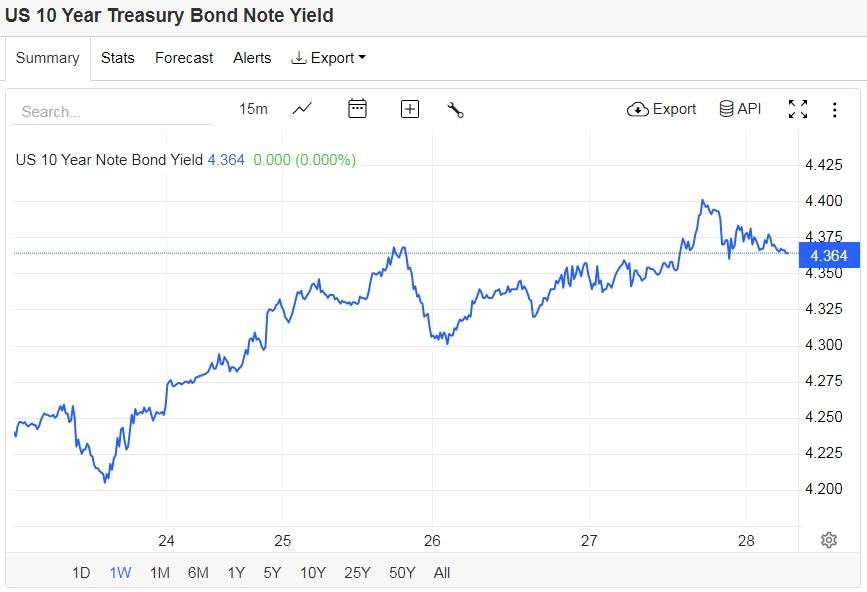Select the 1D time range
The width and height of the screenshot is (867, 592).
tap(81, 573)
